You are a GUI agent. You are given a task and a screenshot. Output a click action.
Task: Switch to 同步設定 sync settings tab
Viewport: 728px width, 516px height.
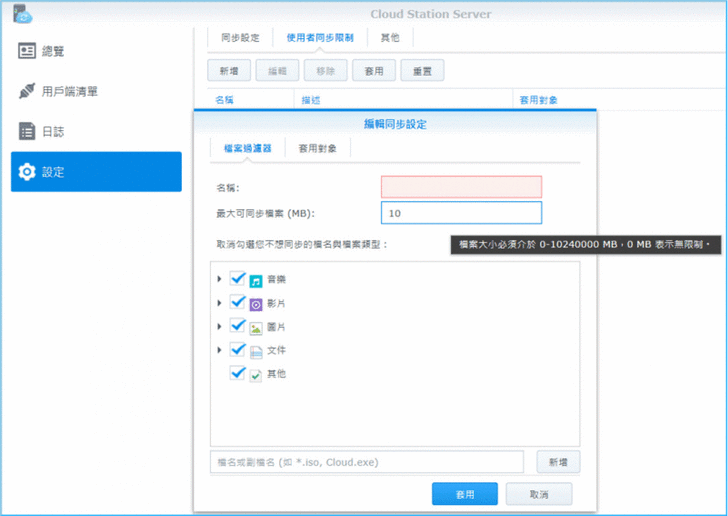pyautogui.click(x=239, y=37)
